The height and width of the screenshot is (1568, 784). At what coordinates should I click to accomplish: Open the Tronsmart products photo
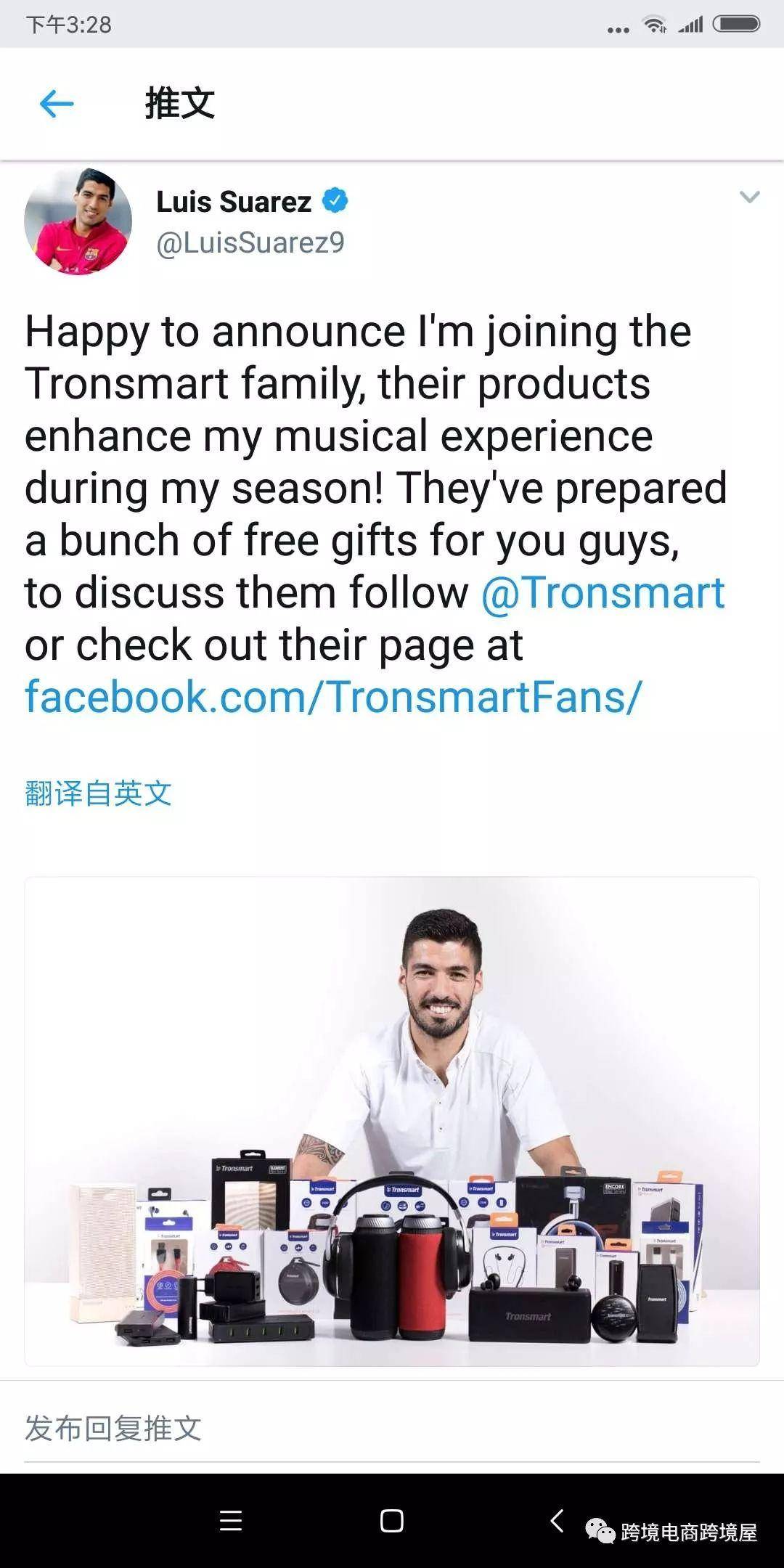pyautogui.click(x=392, y=1122)
